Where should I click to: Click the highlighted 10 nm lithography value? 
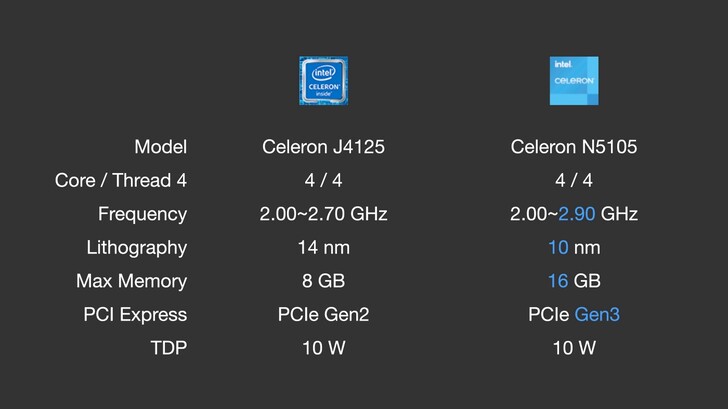pyautogui.click(x=574, y=247)
